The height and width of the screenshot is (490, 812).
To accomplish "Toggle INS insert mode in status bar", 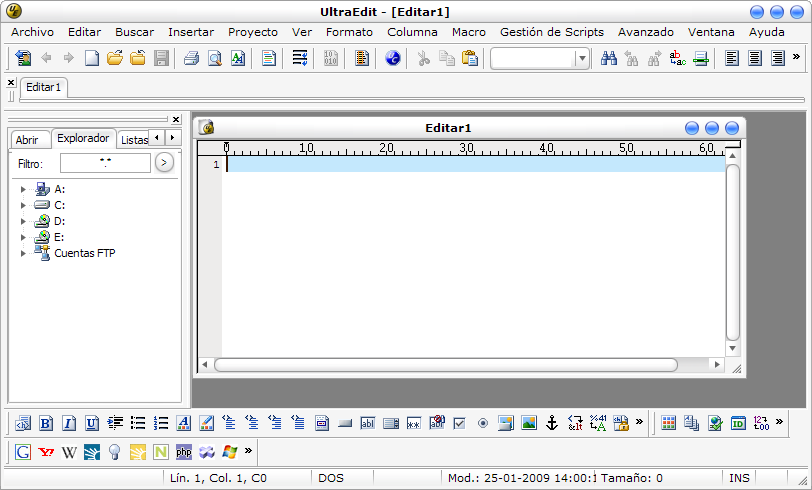I will click(739, 478).
